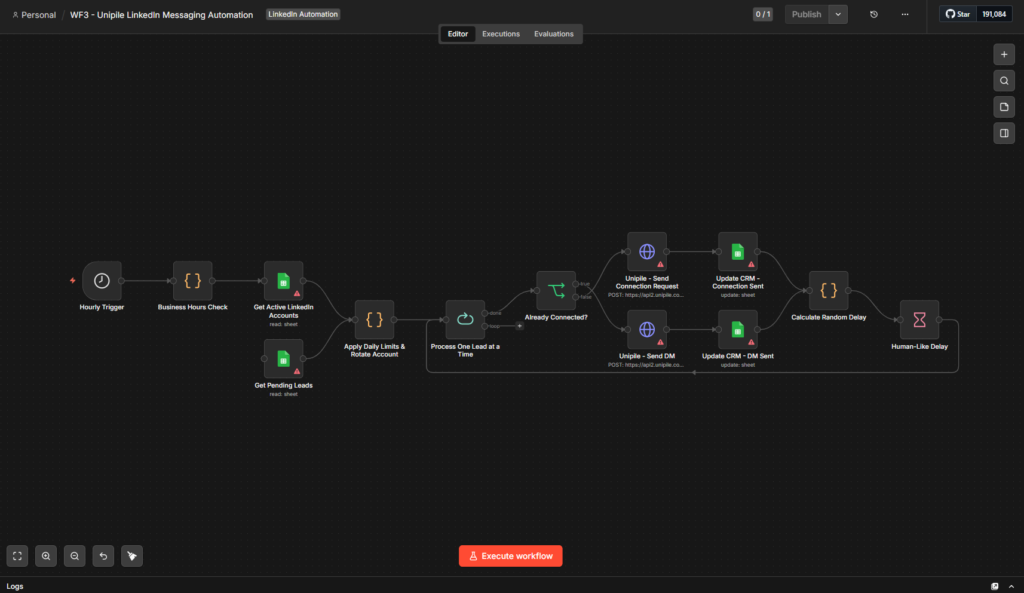1024x593 pixels.
Task: Select Apply Daily Limits & Rotate Account node
Action: (x=374, y=319)
